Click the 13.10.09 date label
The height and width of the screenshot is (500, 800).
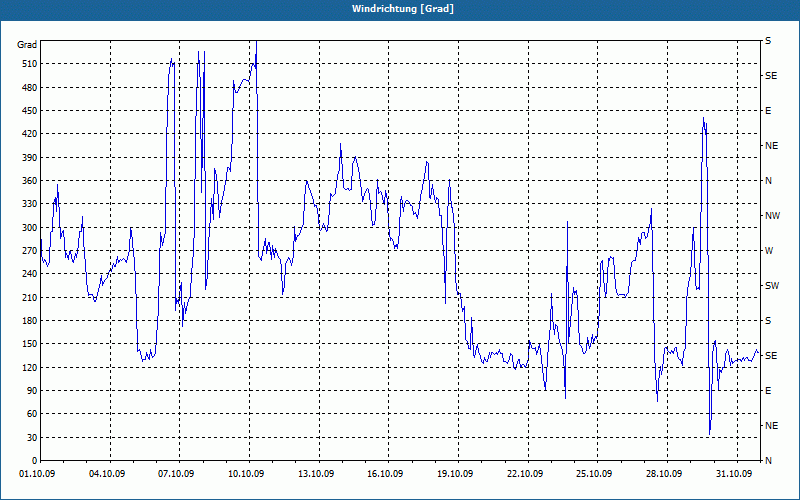tap(316, 474)
